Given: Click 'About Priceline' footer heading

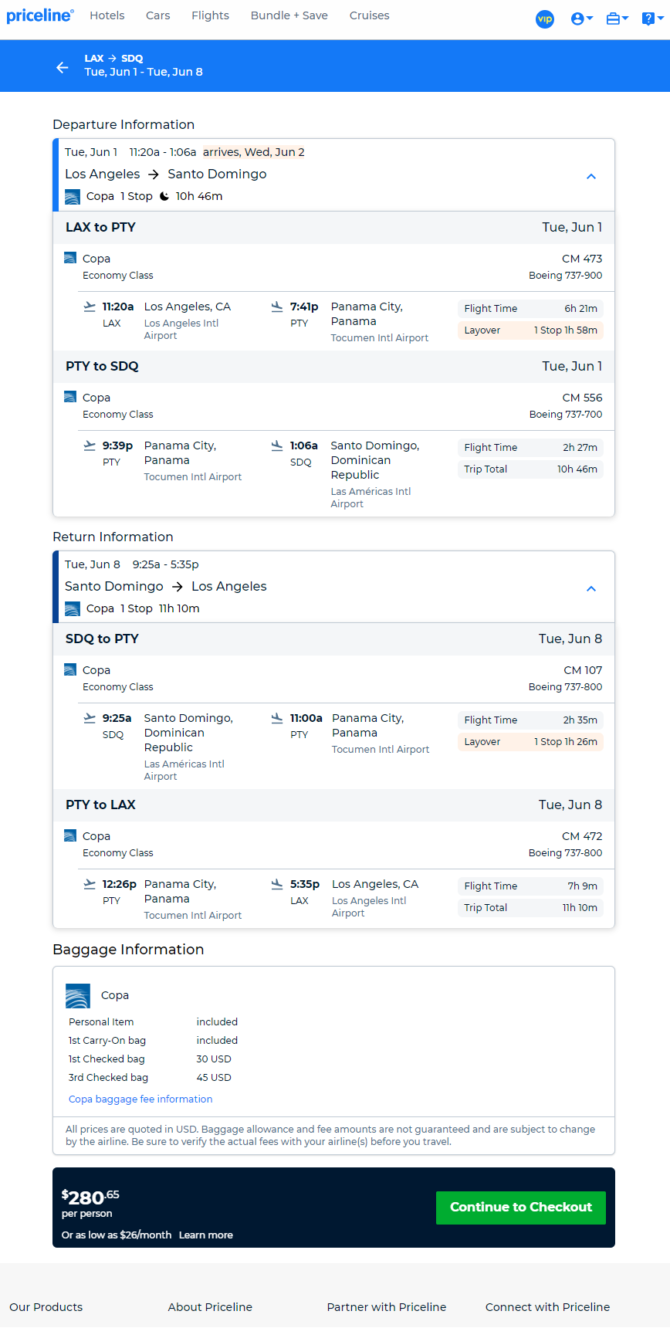Looking at the screenshot, I should 210,1307.
